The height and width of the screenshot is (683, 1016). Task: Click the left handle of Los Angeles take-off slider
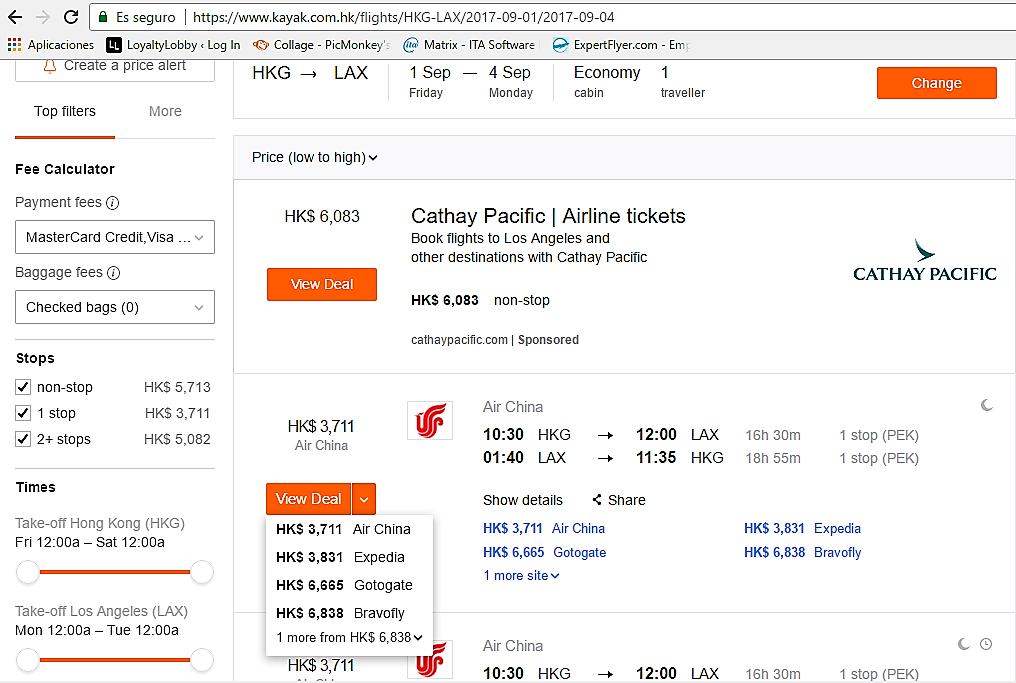point(28,660)
